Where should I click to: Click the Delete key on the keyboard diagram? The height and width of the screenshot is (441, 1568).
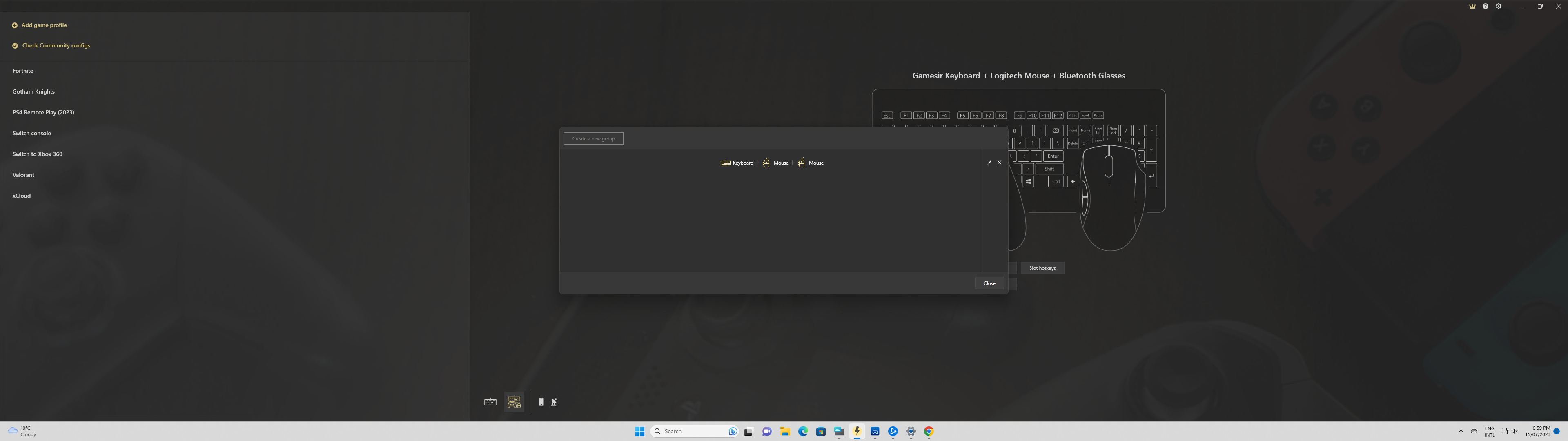[1073, 143]
